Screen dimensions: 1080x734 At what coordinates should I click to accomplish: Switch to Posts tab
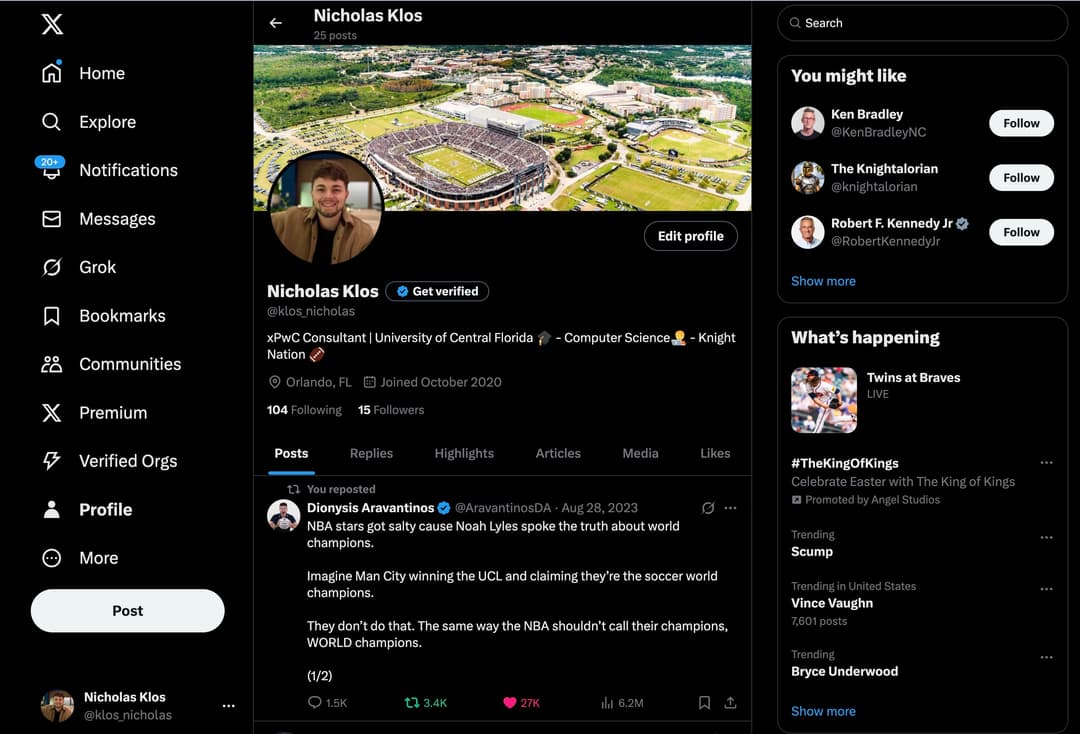click(x=291, y=454)
